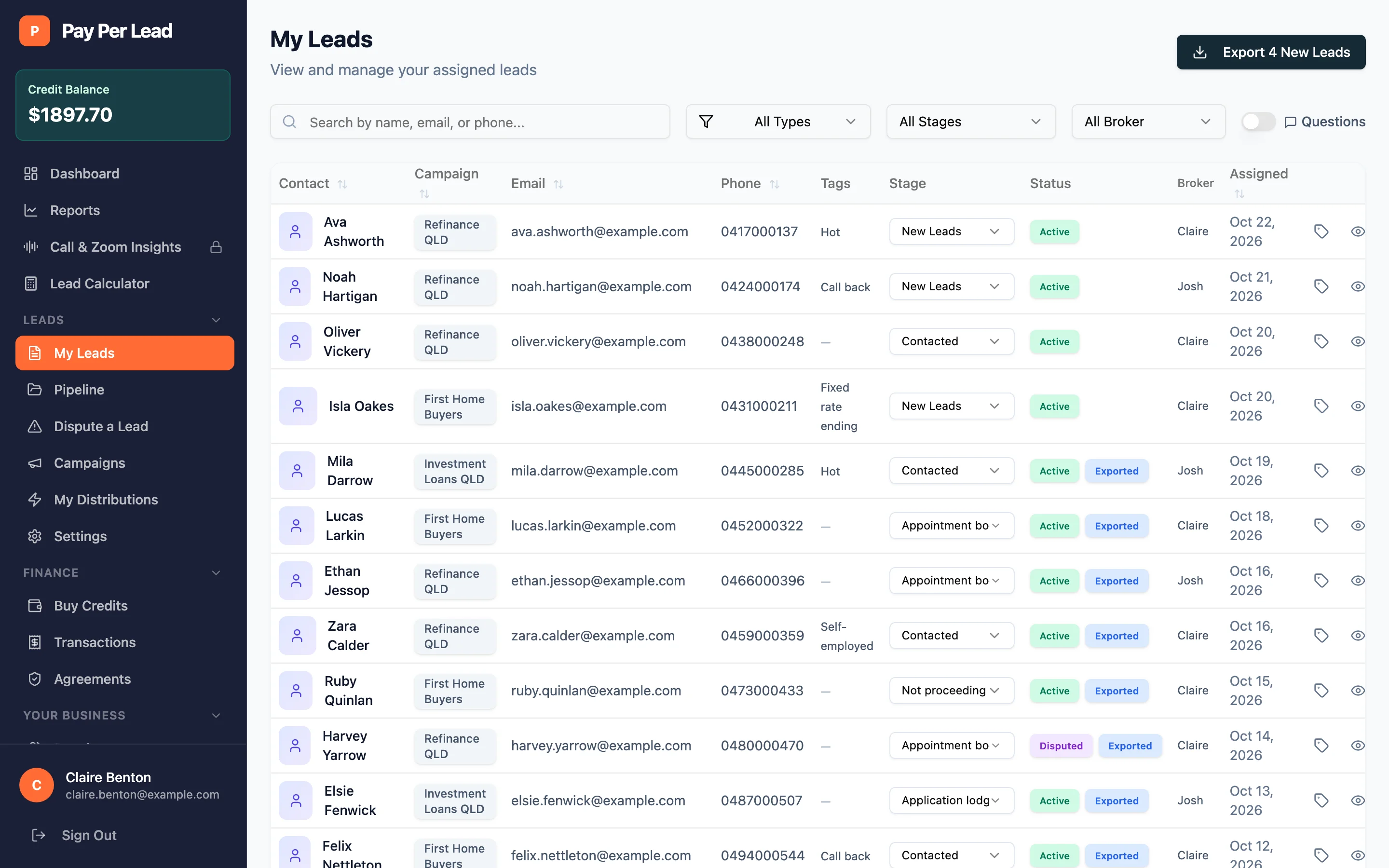Click the Search by name, email, or phone field
1389x868 pixels.
[470, 122]
